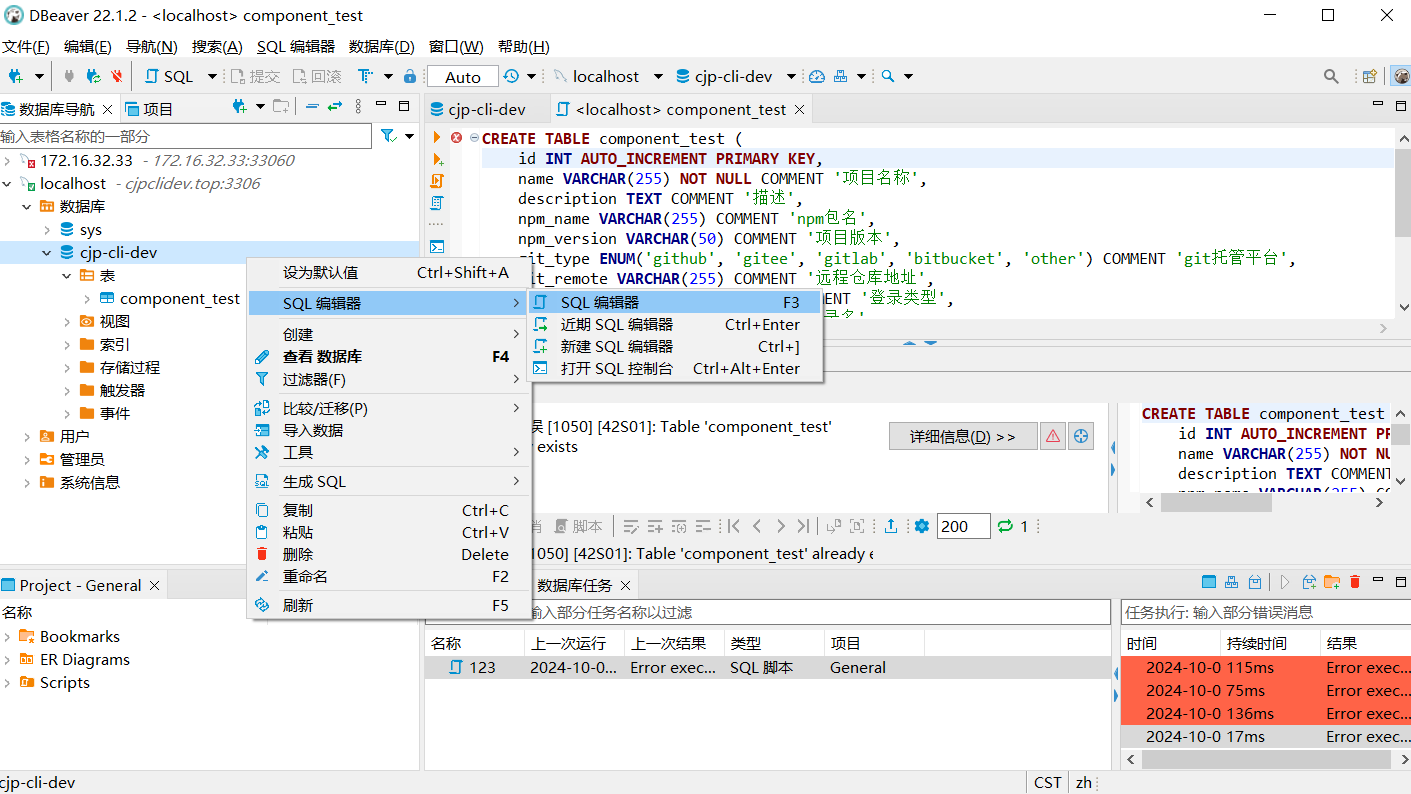Click the red trash delete task icon
The width and height of the screenshot is (1411, 794).
coord(1355,582)
